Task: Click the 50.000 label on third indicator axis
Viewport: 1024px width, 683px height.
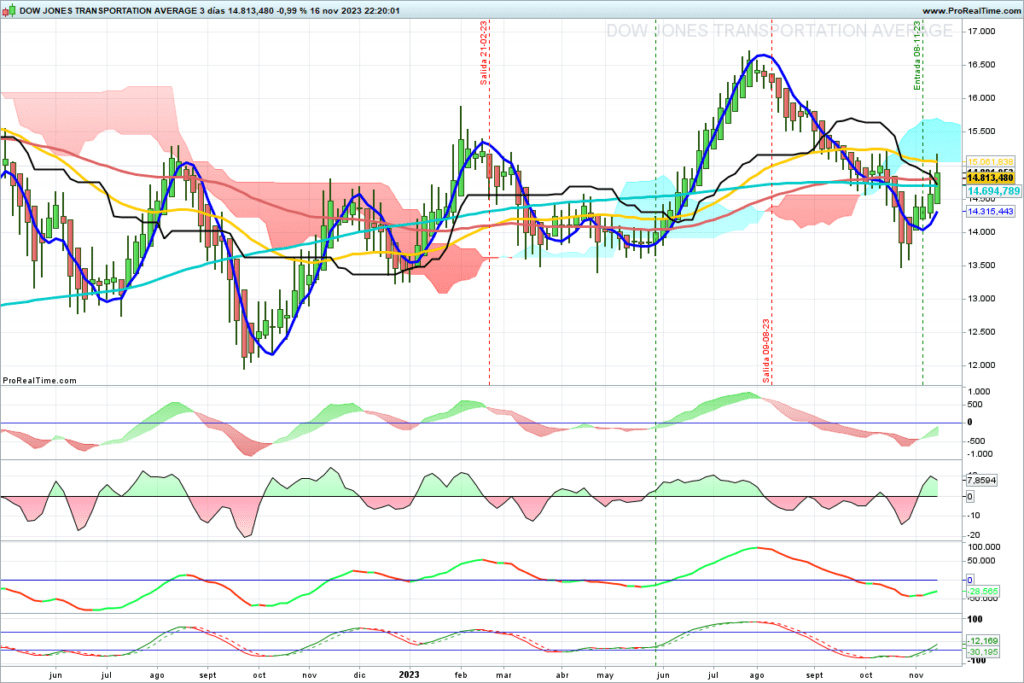Action: [983, 561]
